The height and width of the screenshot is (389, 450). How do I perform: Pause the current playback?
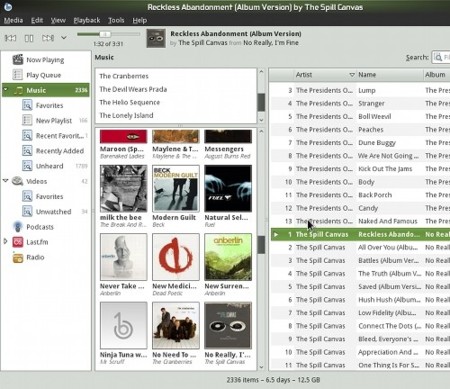[x=29, y=38]
